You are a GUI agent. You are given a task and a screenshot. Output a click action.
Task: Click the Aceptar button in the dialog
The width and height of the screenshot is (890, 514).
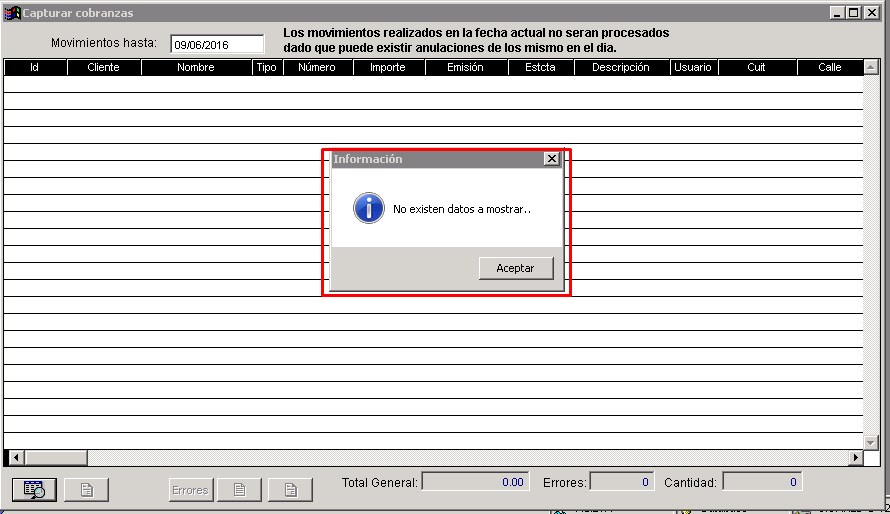coord(516,268)
